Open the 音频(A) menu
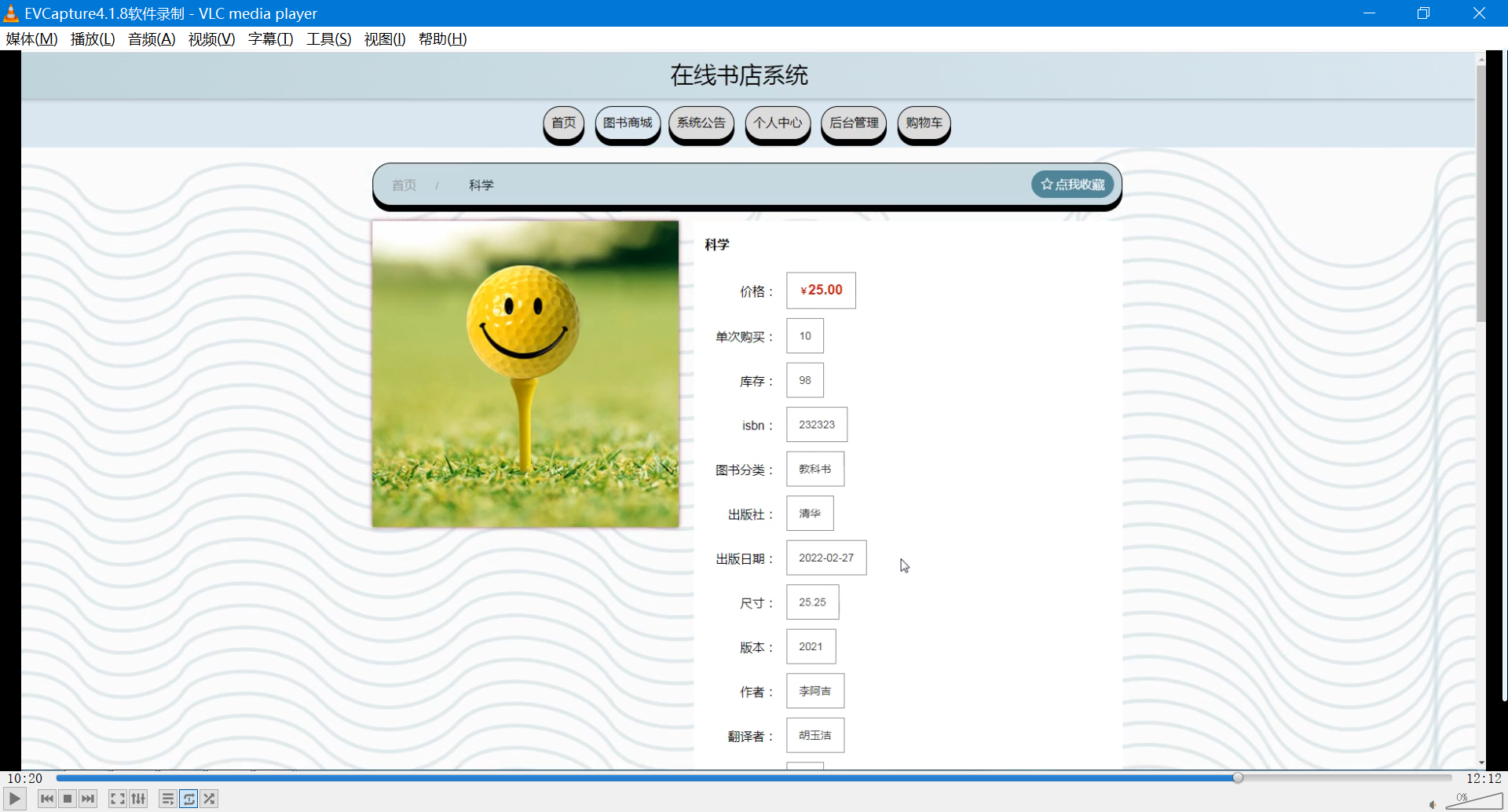Image resolution: width=1508 pixels, height=812 pixels. (152, 39)
